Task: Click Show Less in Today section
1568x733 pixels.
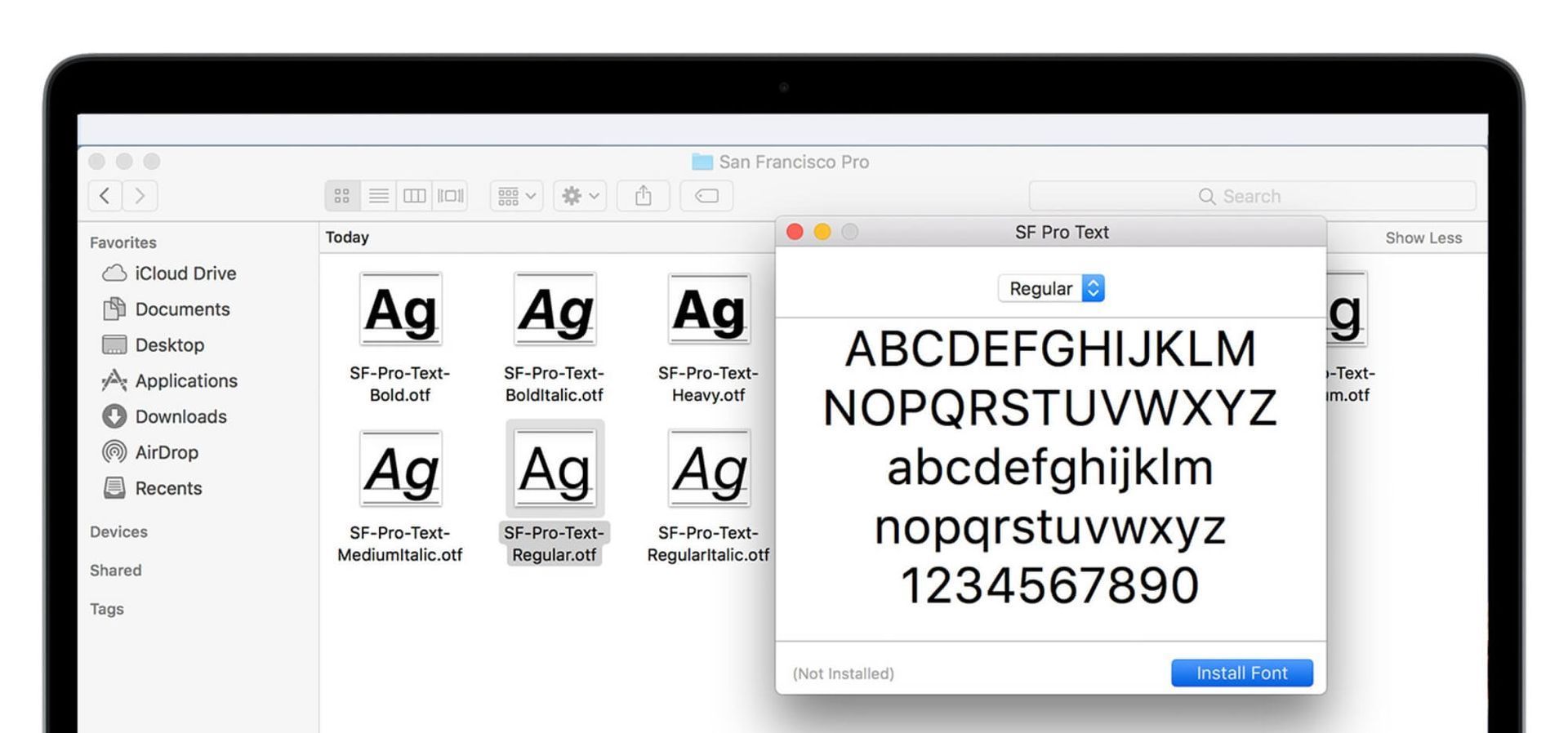Action: coord(1423,238)
